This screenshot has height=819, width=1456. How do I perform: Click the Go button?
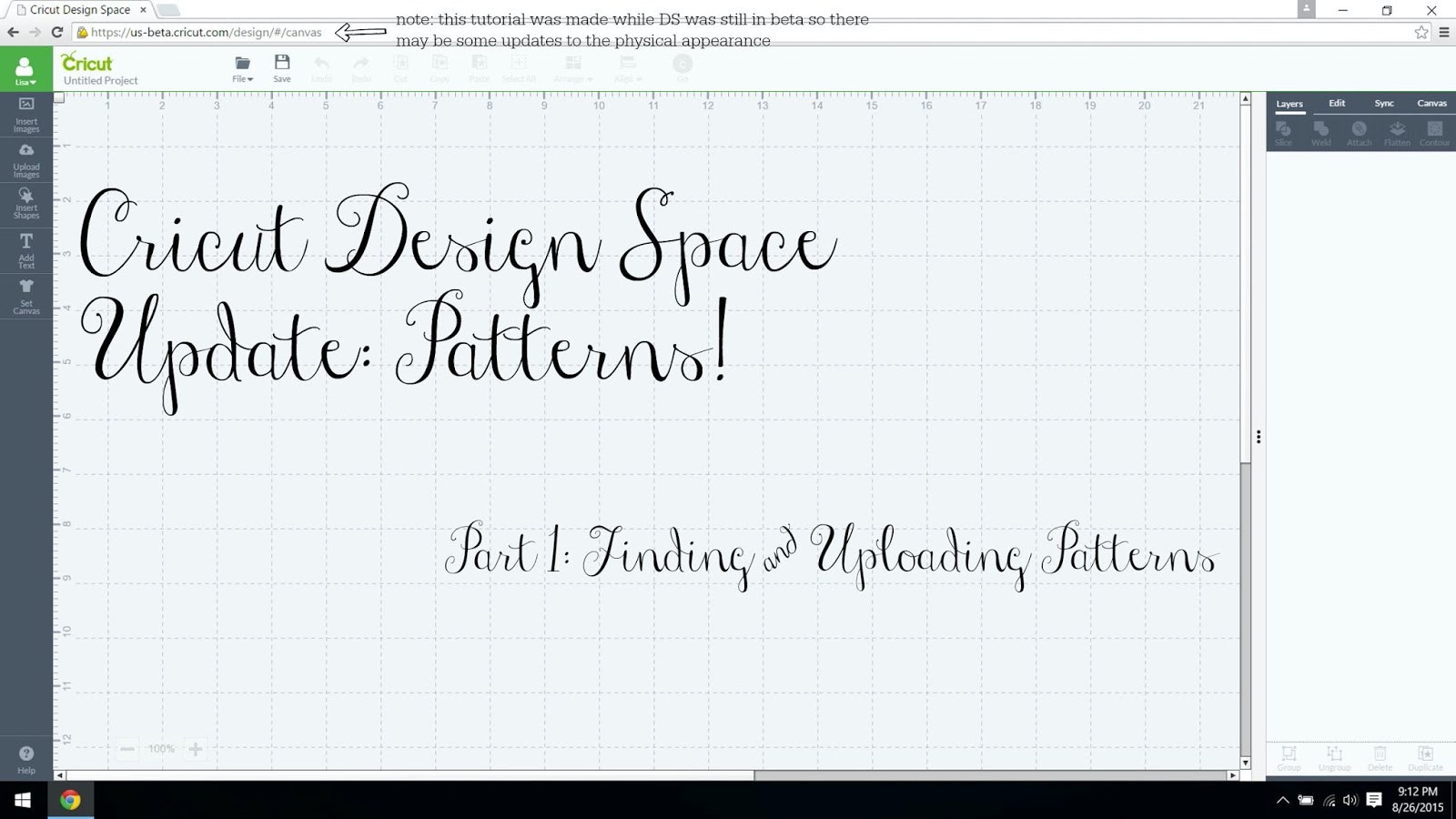682,67
